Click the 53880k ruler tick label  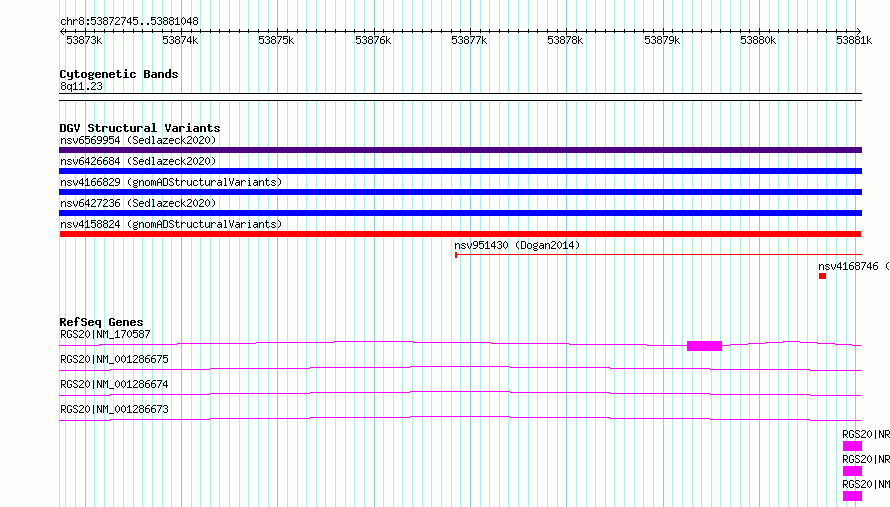pos(758,40)
